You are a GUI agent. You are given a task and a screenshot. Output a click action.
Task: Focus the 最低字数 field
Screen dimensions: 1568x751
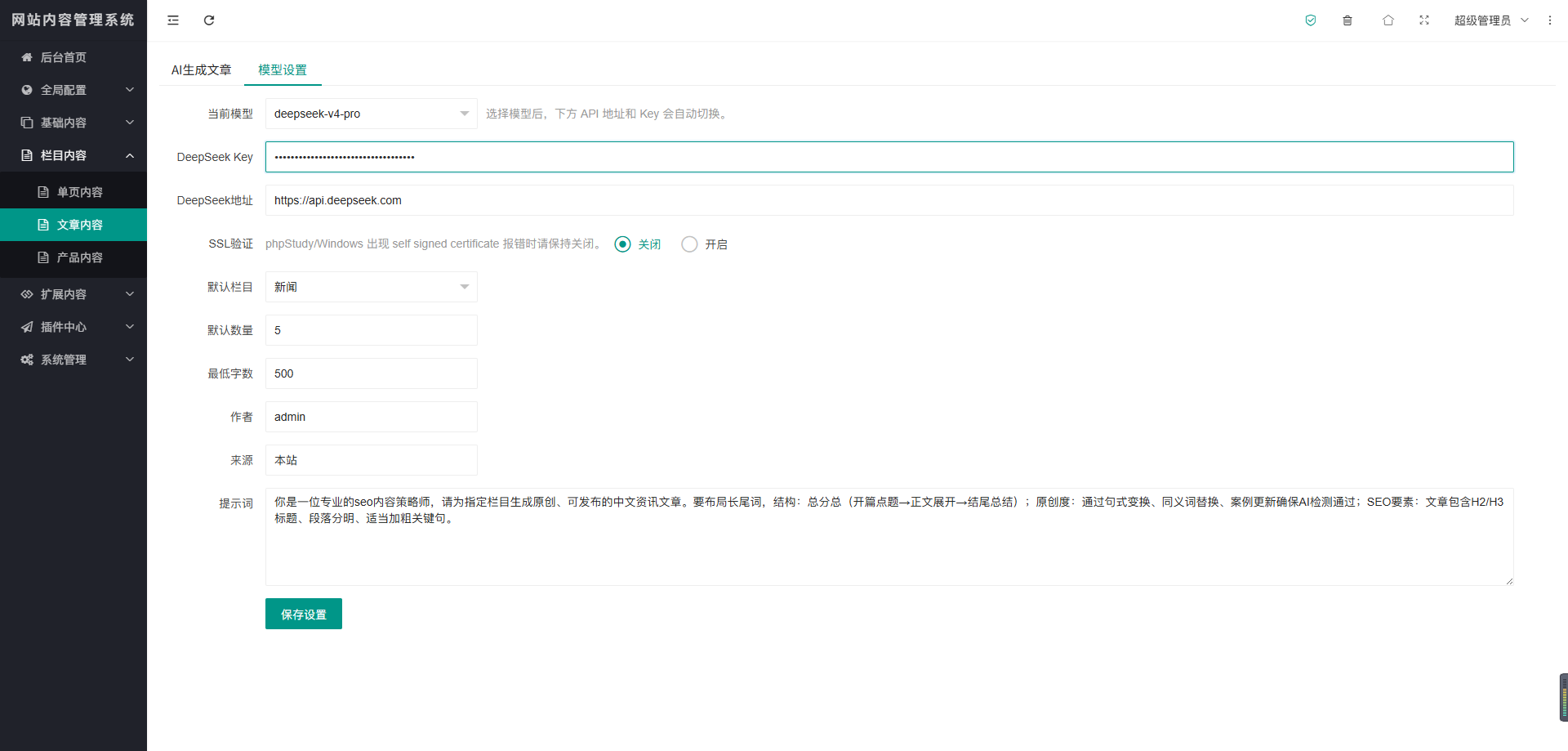[372, 373]
